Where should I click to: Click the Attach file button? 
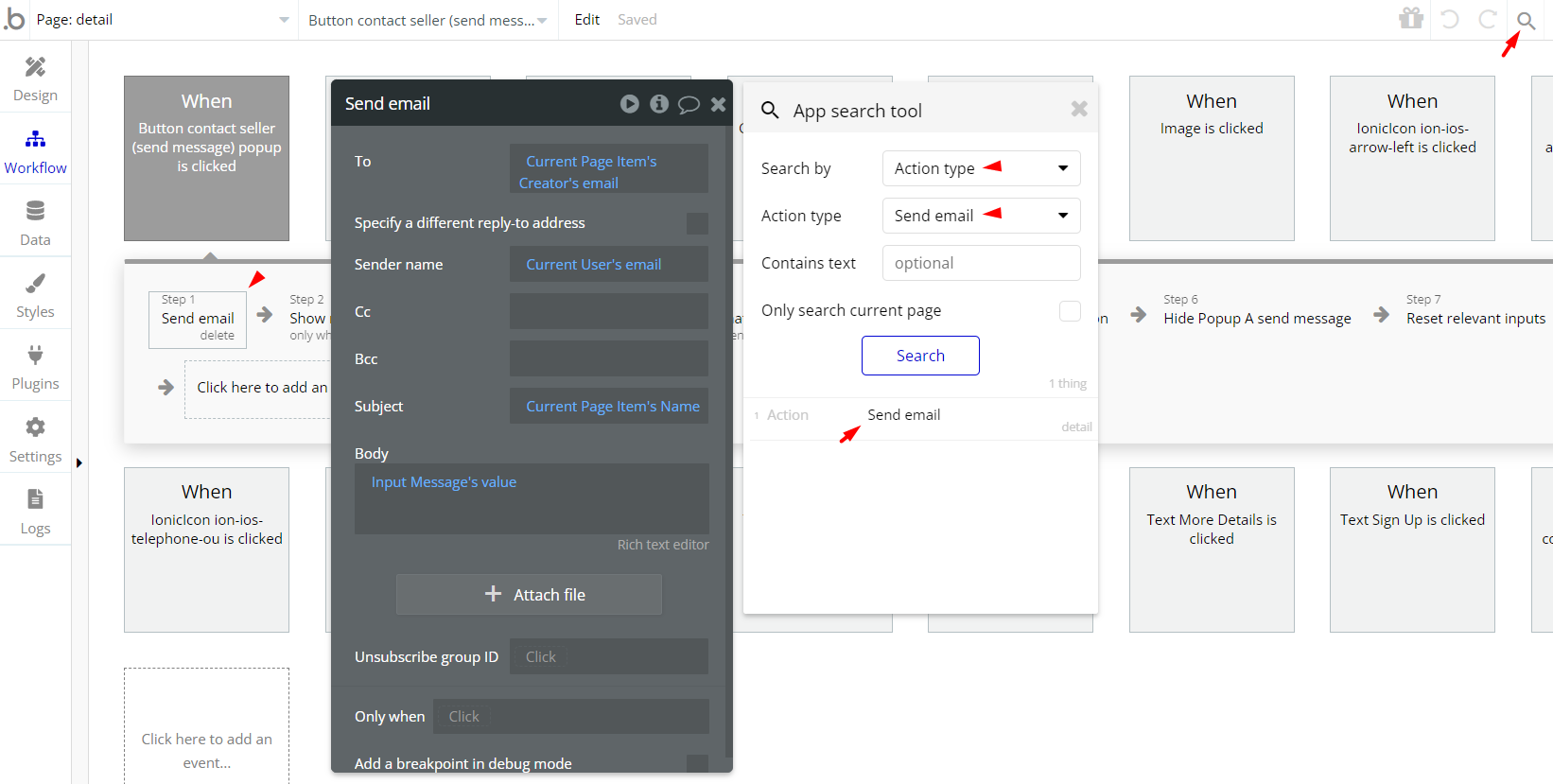point(529,594)
